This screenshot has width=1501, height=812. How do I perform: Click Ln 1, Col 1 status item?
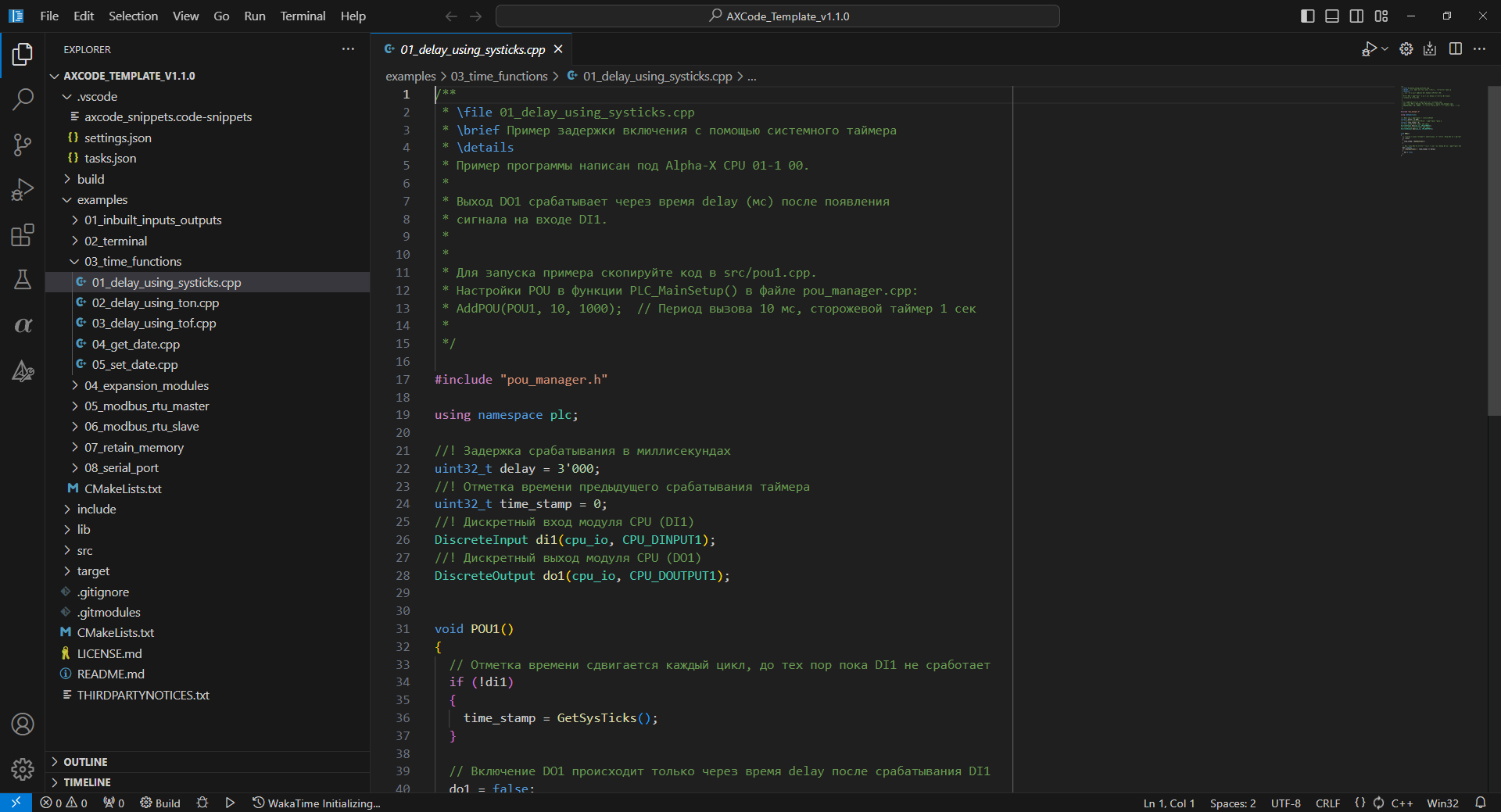[x=1169, y=803]
